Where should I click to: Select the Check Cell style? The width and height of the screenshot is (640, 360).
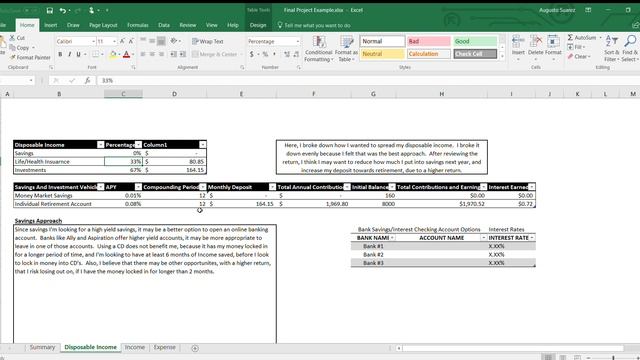click(x=475, y=54)
